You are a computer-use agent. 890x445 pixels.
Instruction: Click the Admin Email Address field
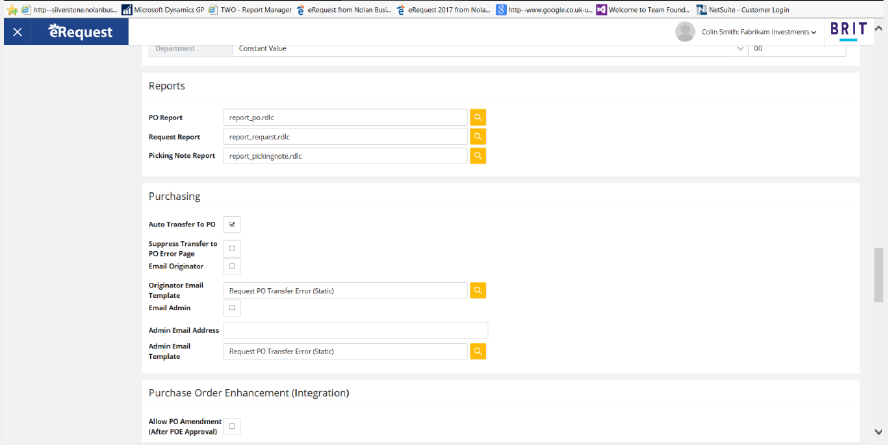click(x=355, y=330)
